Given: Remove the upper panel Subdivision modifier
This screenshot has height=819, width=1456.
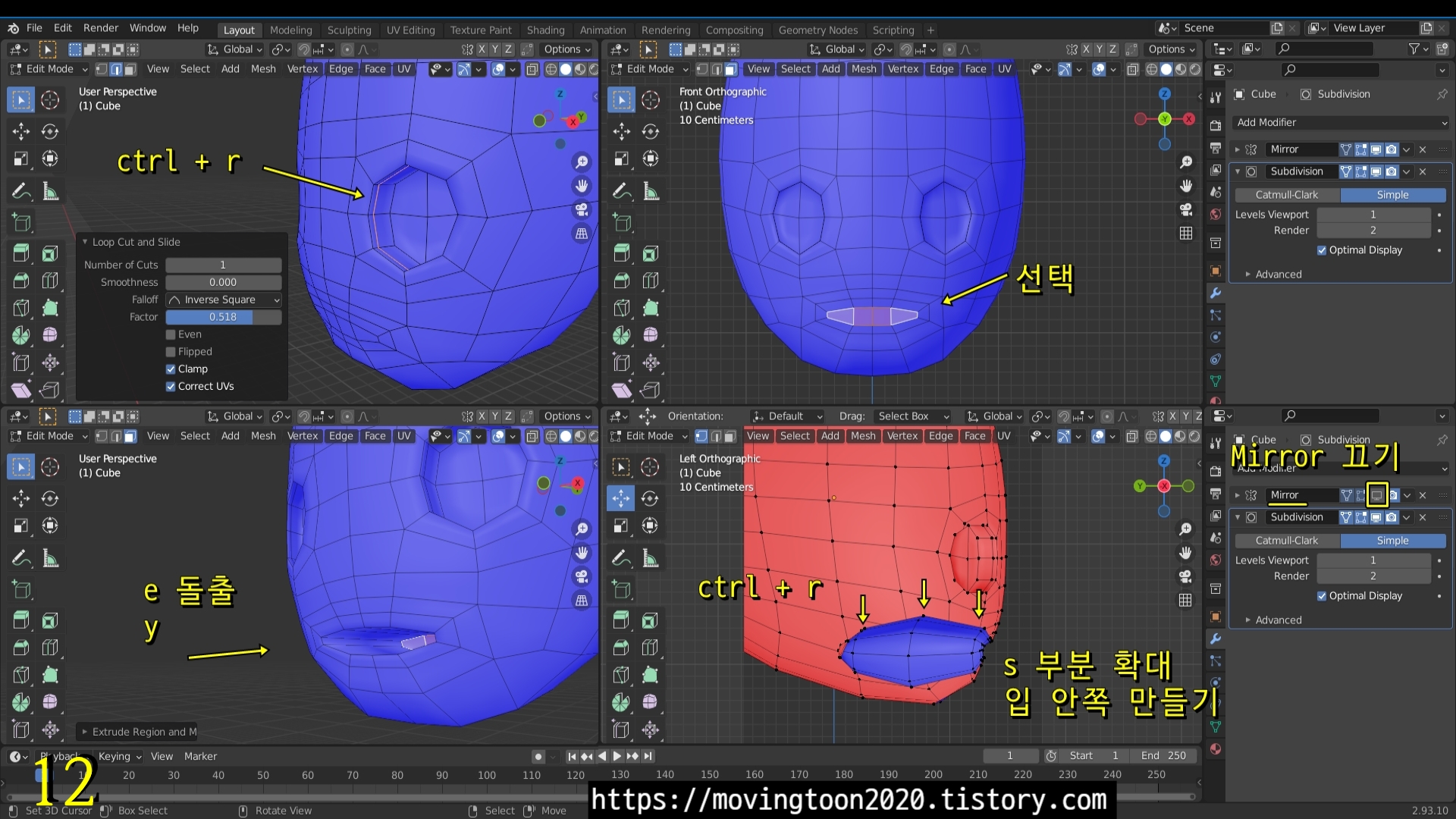Looking at the screenshot, I should point(1423,171).
